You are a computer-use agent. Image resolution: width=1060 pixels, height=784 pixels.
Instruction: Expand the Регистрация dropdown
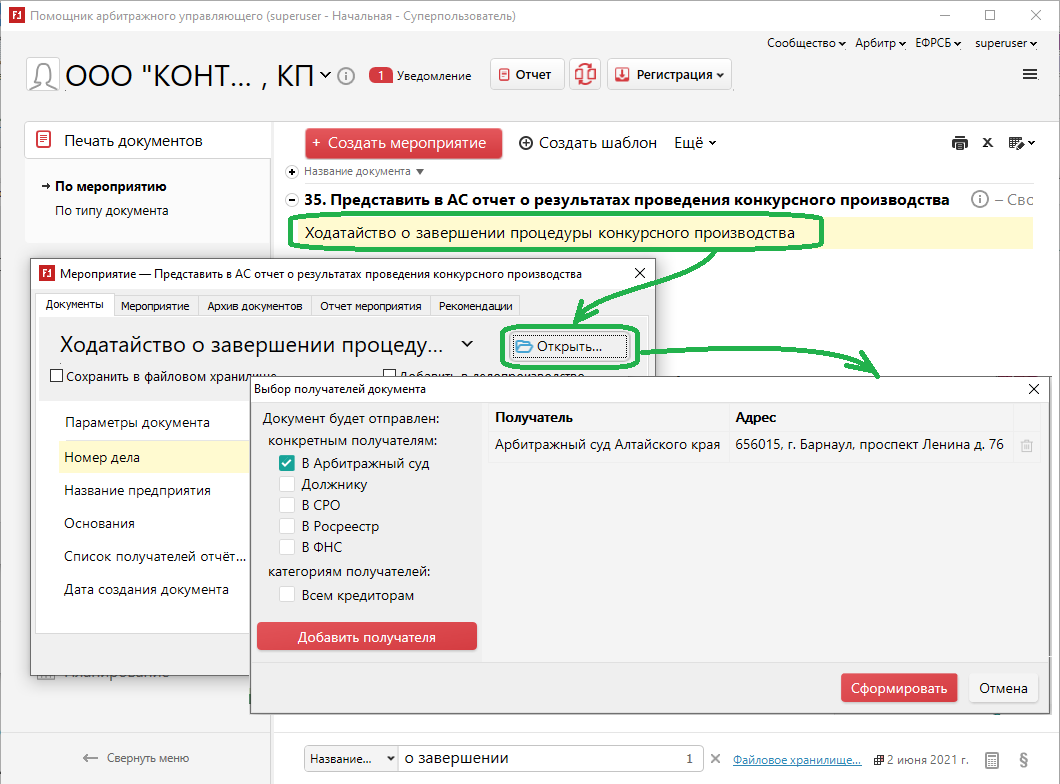669,75
